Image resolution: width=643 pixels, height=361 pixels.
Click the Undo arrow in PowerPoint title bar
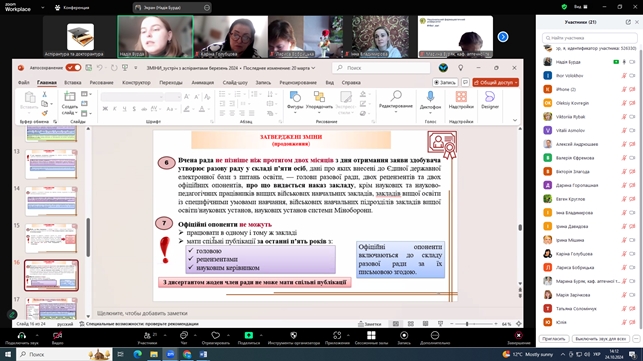[x=100, y=68]
